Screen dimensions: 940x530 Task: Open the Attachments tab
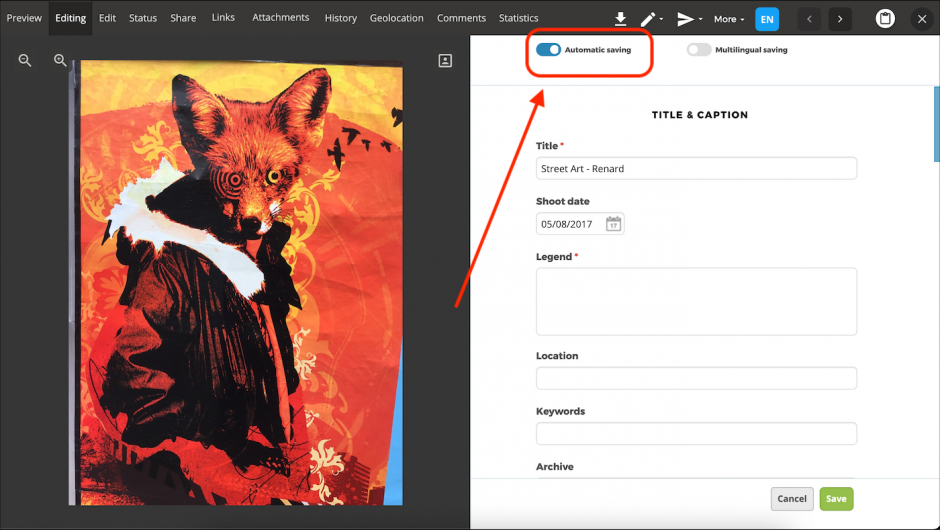pos(281,17)
